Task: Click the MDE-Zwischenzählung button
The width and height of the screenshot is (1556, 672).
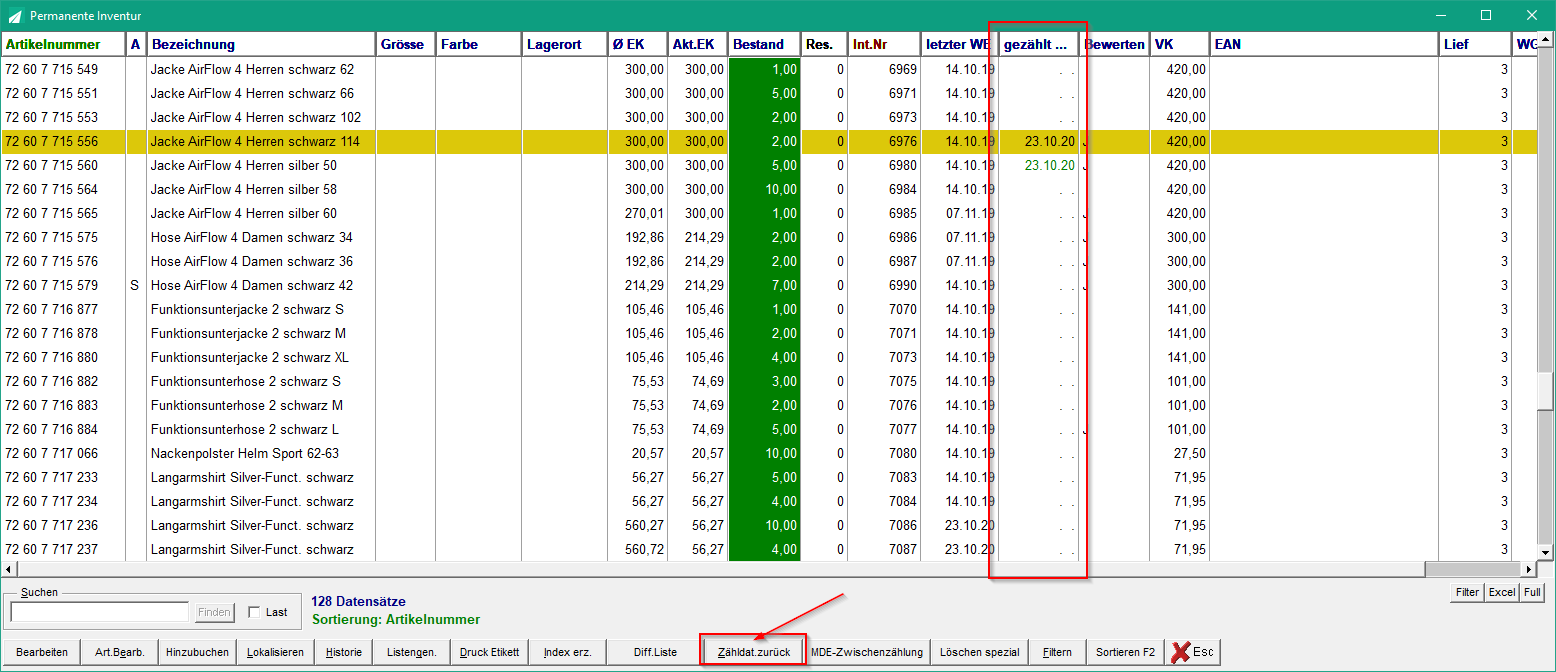Action: pyautogui.click(x=867, y=652)
